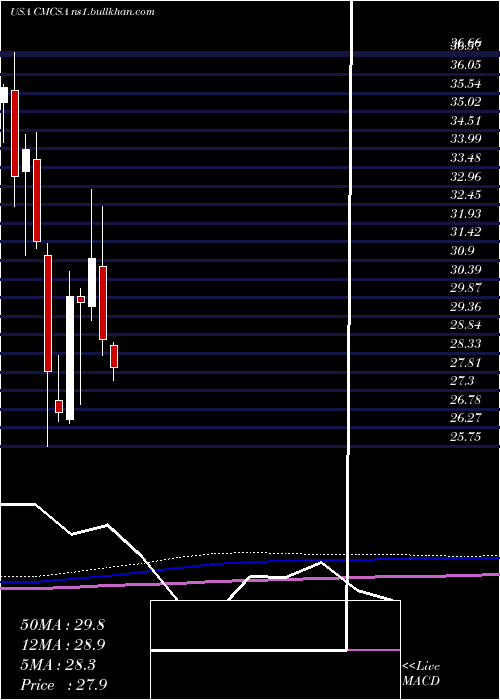Click the 31.42 price axis label
This screenshot has height=700, width=500.
click(x=466, y=232)
